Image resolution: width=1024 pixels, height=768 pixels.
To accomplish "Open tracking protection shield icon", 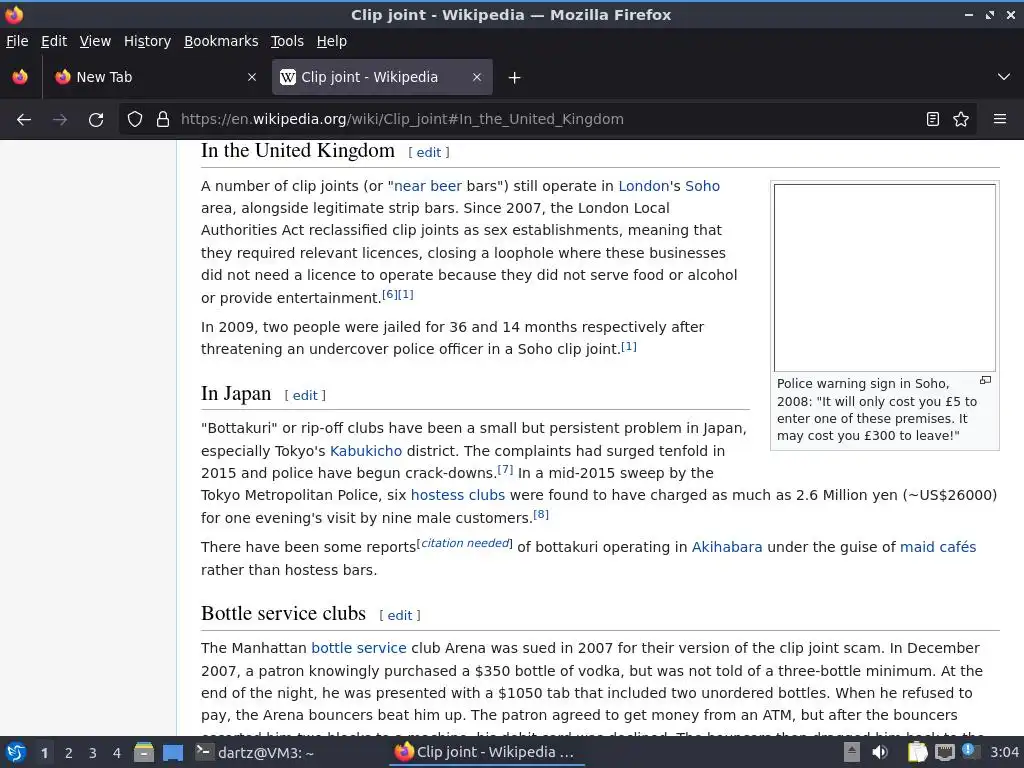I will (x=135, y=120).
